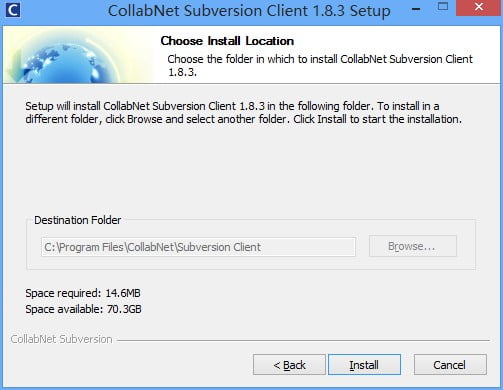Click the 'Space required: 14.6MB' text
This screenshot has height=390, width=503.
pyautogui.click(x=83, y=293)
